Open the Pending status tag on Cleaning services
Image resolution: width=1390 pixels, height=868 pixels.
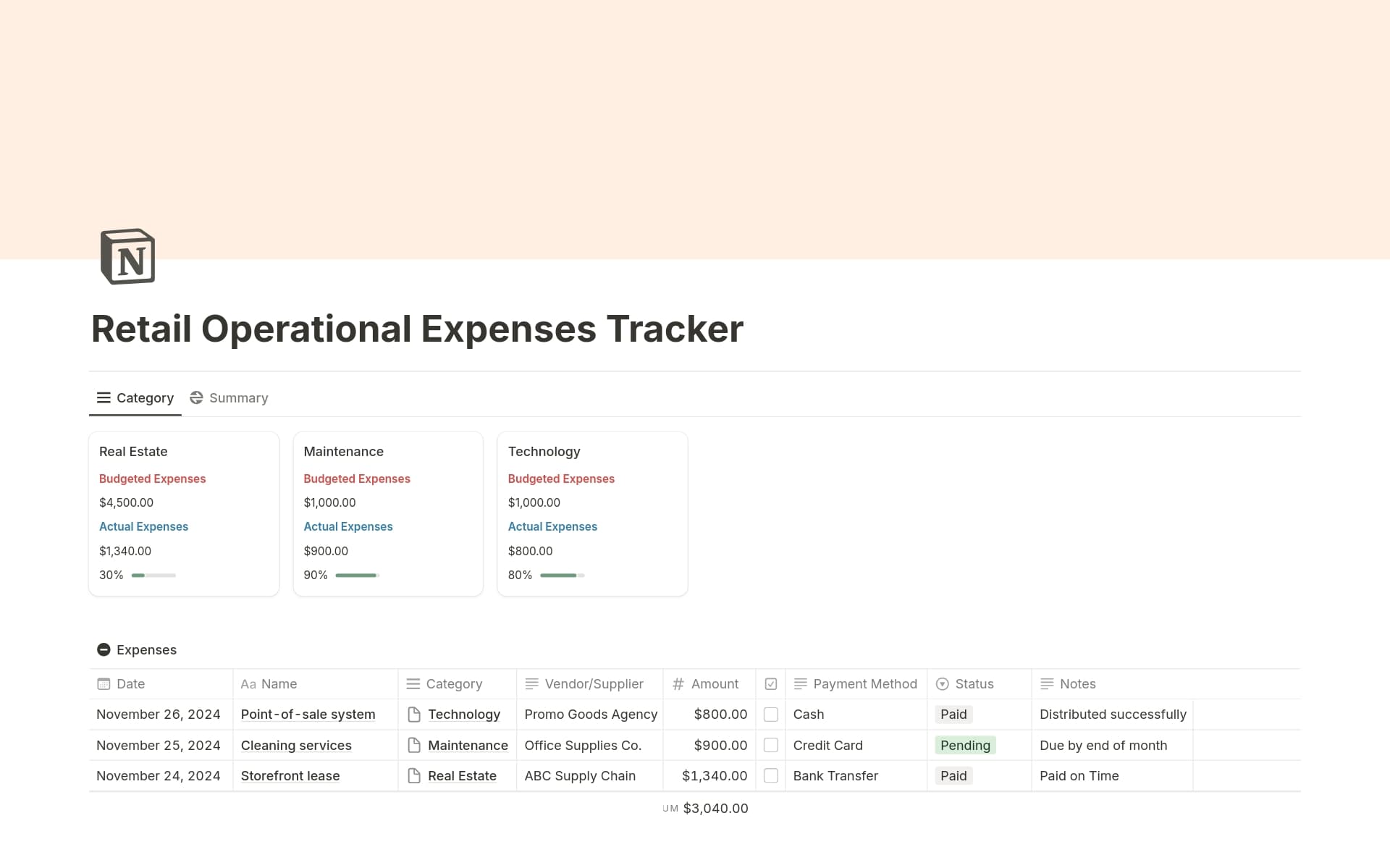coord(965,745)
